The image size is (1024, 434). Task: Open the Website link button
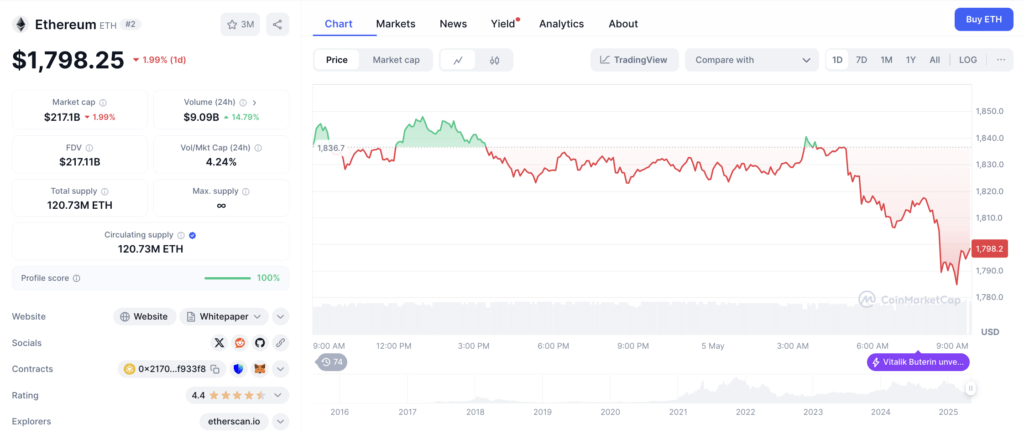pos(145,317)
